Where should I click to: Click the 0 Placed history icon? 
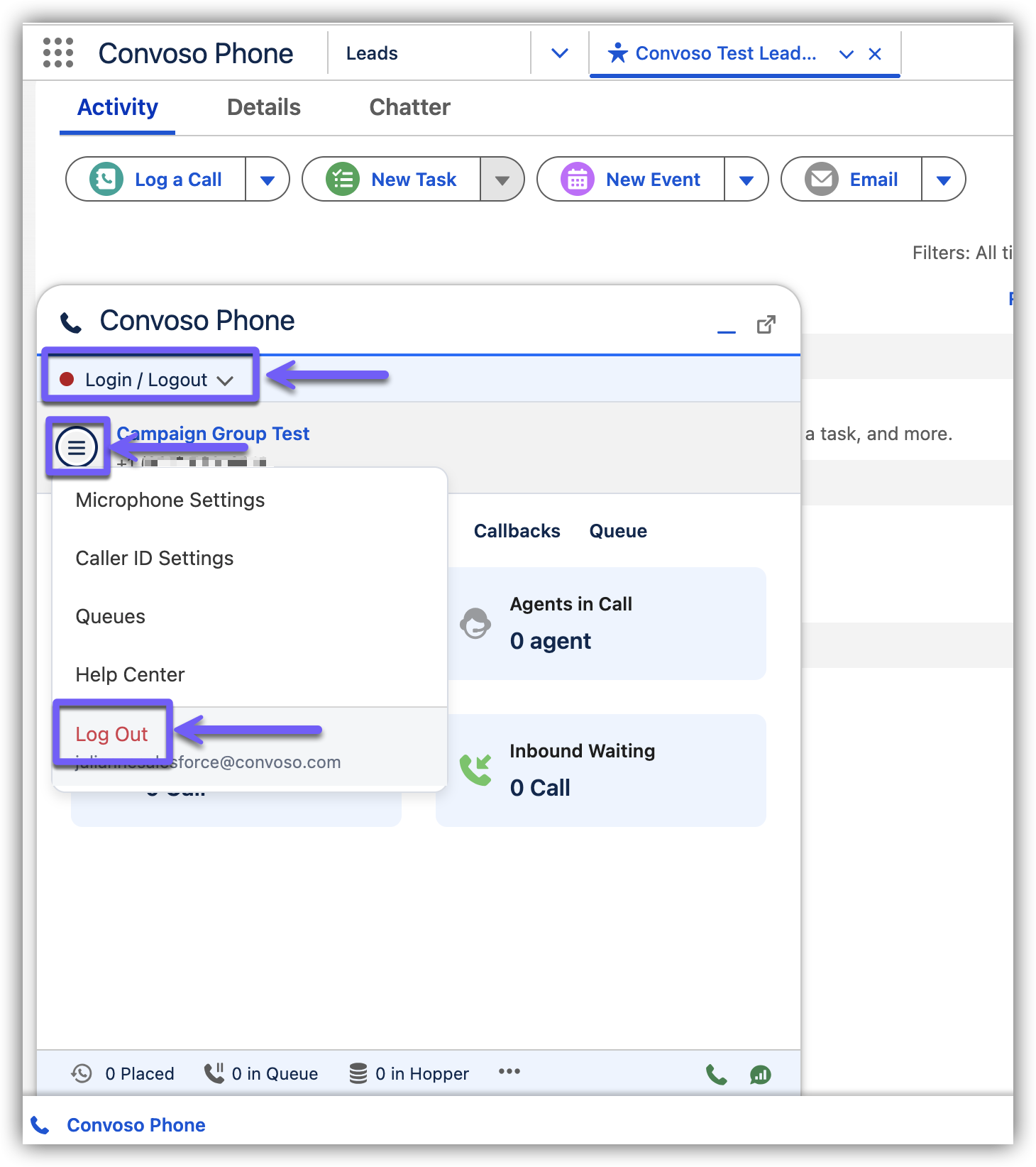(x=82, y=1073)
